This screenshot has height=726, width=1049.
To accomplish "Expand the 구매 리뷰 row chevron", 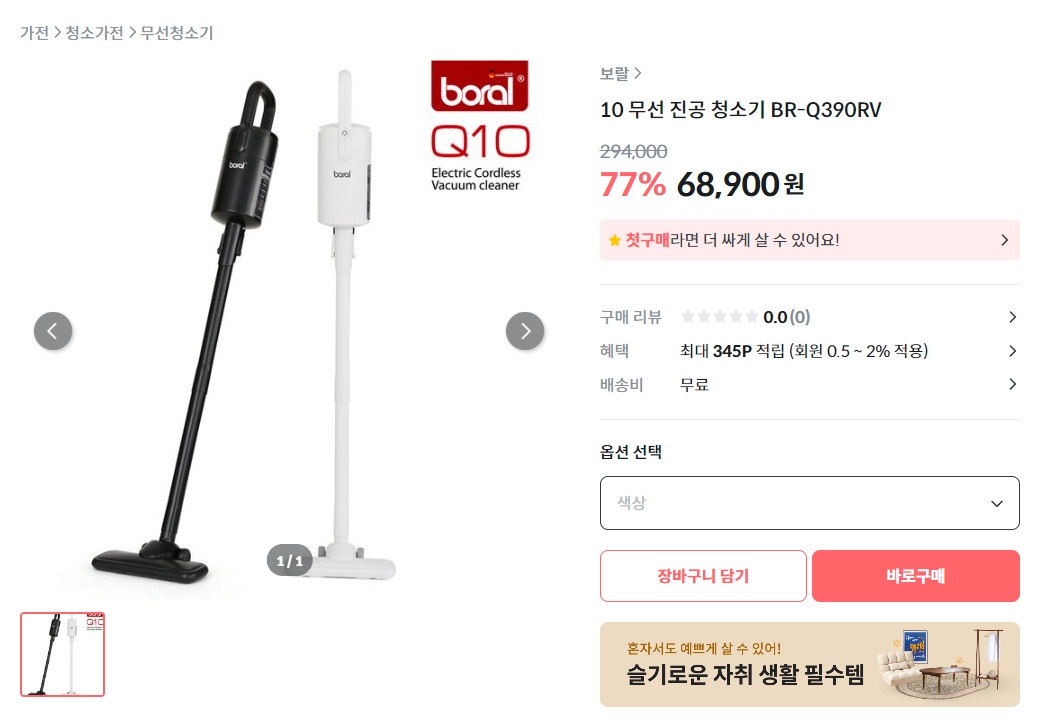I will (x=1012, y=317).
